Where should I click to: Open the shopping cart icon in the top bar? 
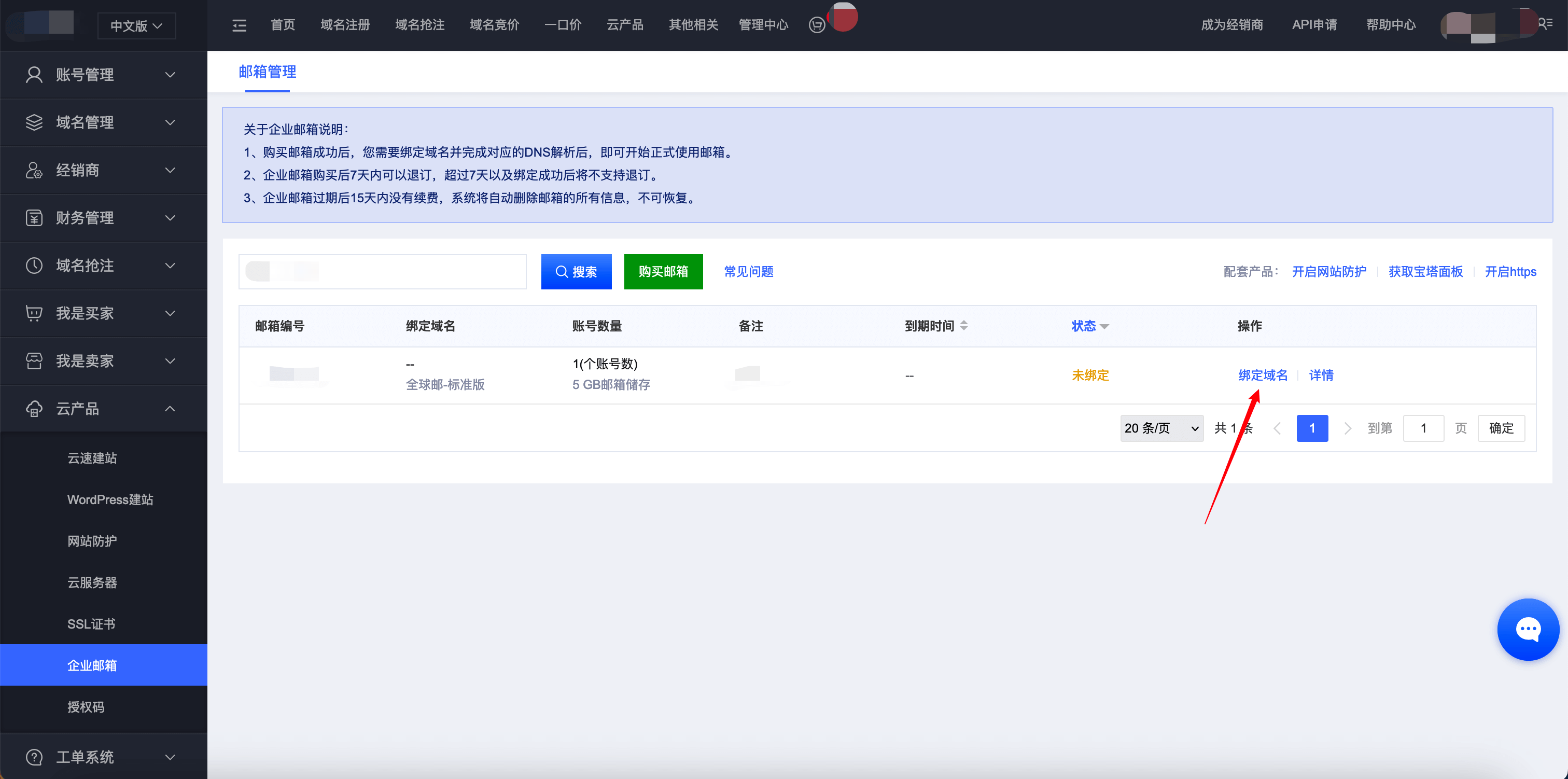point(817,25)
